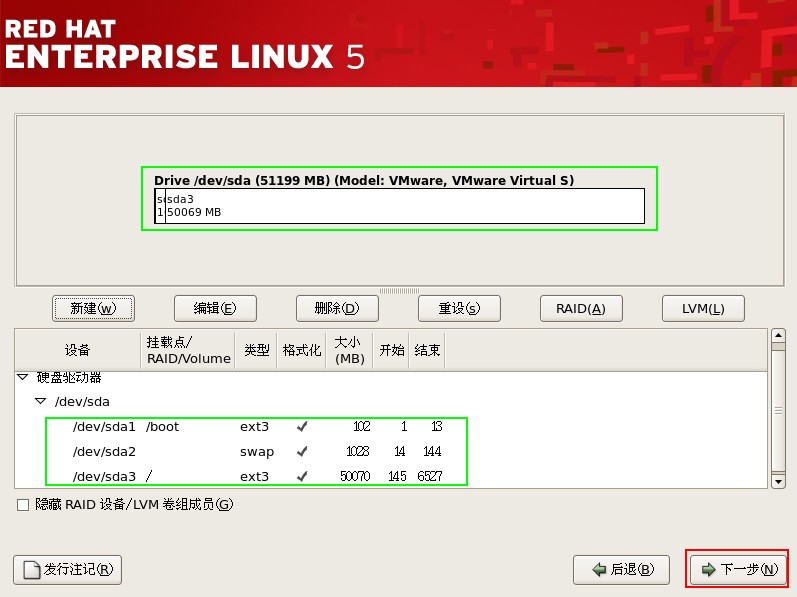
Task: Toggle 隐藏 RAID 设备/LVM 卷组成员 checkbox
Action: [x=23, y=505]
